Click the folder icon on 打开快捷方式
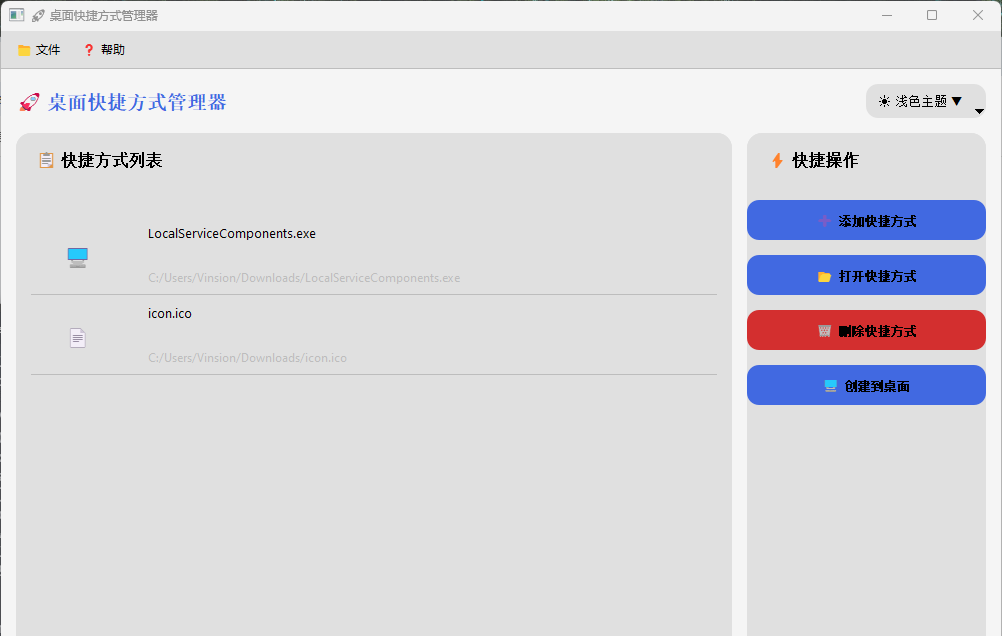Image resolution: width=1002 pixels, height=636 pixels. (x=824, y=276)
